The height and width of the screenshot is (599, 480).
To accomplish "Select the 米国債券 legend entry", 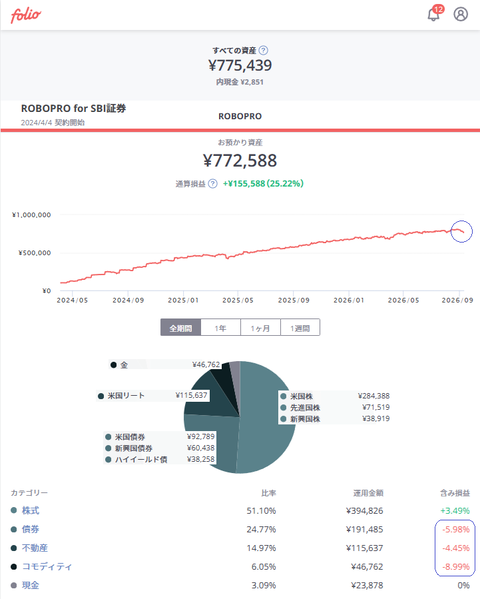I will [160, 437].
